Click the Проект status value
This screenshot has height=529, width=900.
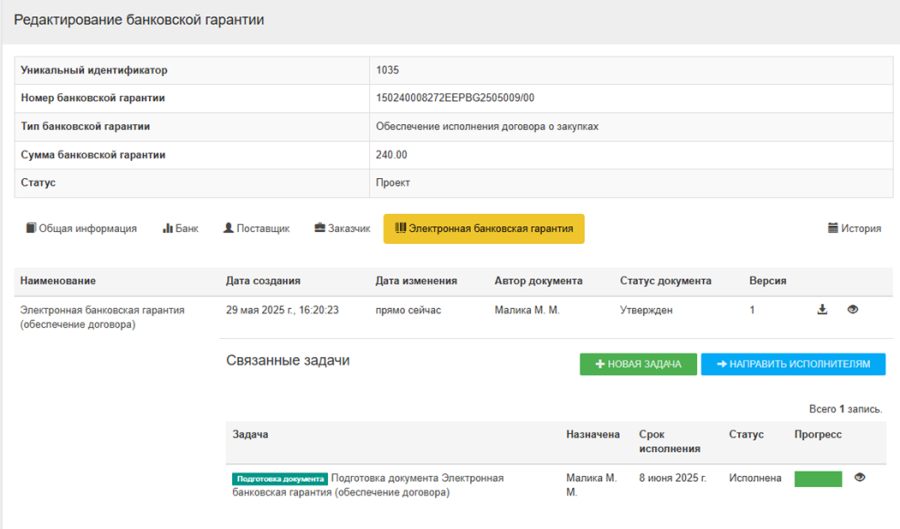tap(393, 183)
